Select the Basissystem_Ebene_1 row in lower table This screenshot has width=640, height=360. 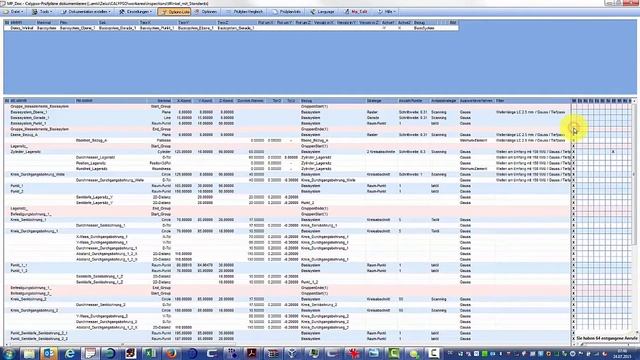[287, 112]
